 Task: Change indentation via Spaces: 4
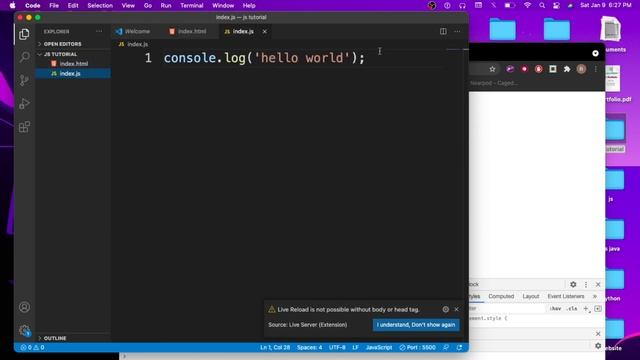(309, 347)
